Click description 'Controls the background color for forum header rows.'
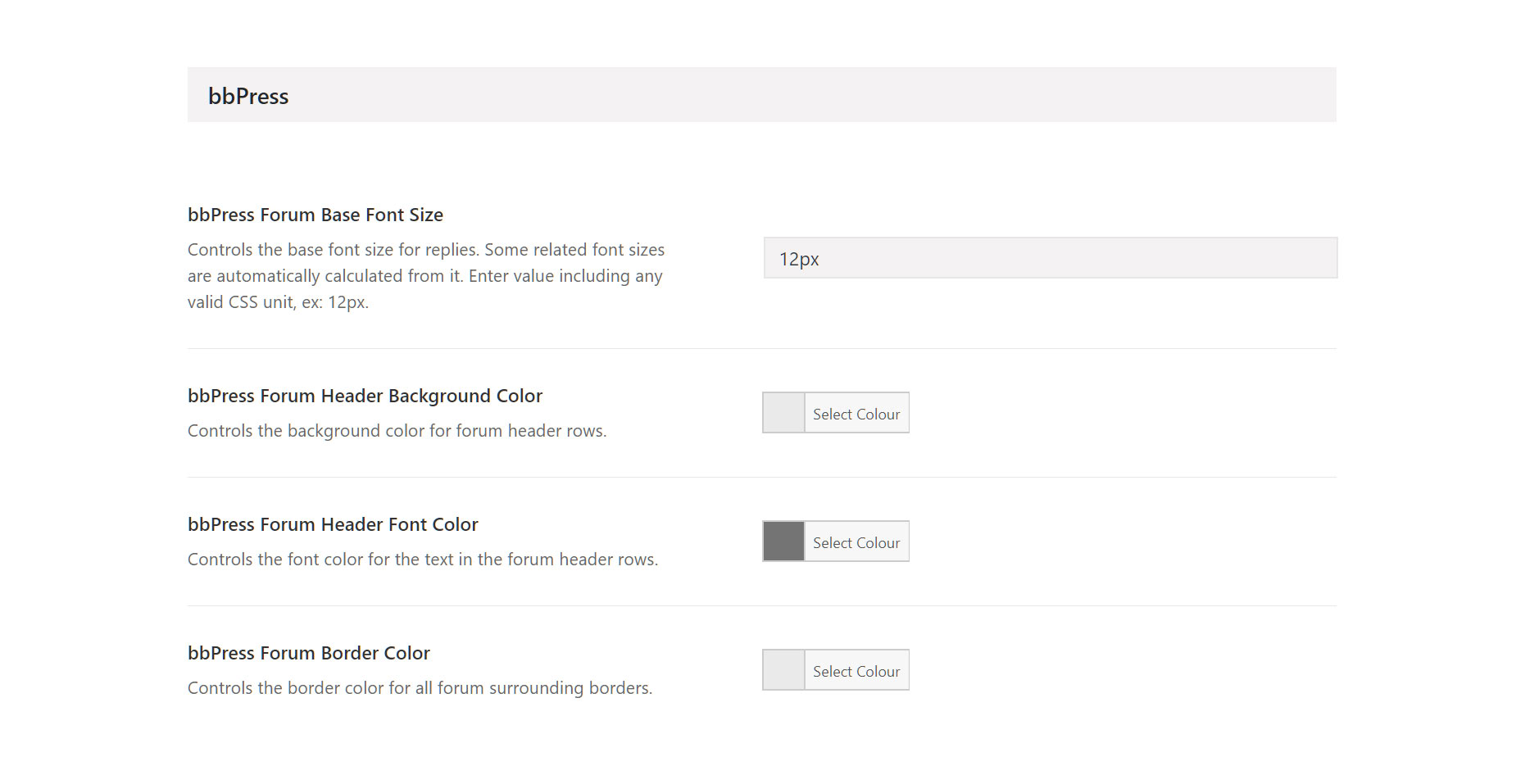This screenshot has width=1516, height=784. (397, 431)
